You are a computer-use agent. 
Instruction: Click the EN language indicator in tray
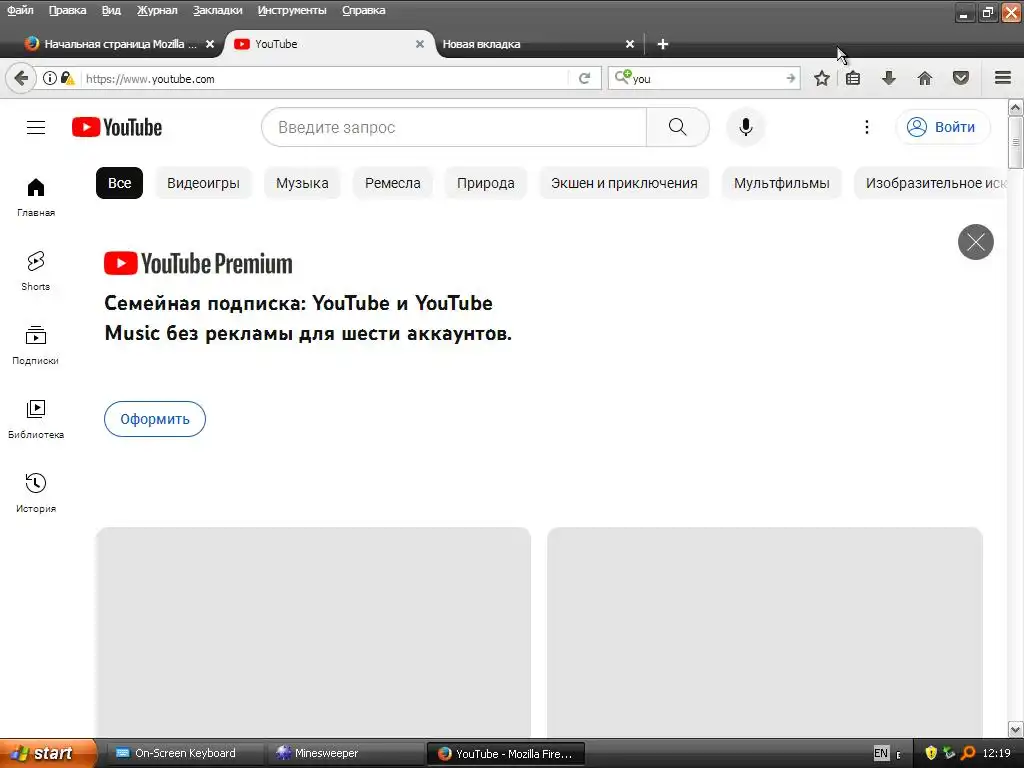[x=880, y=753]
